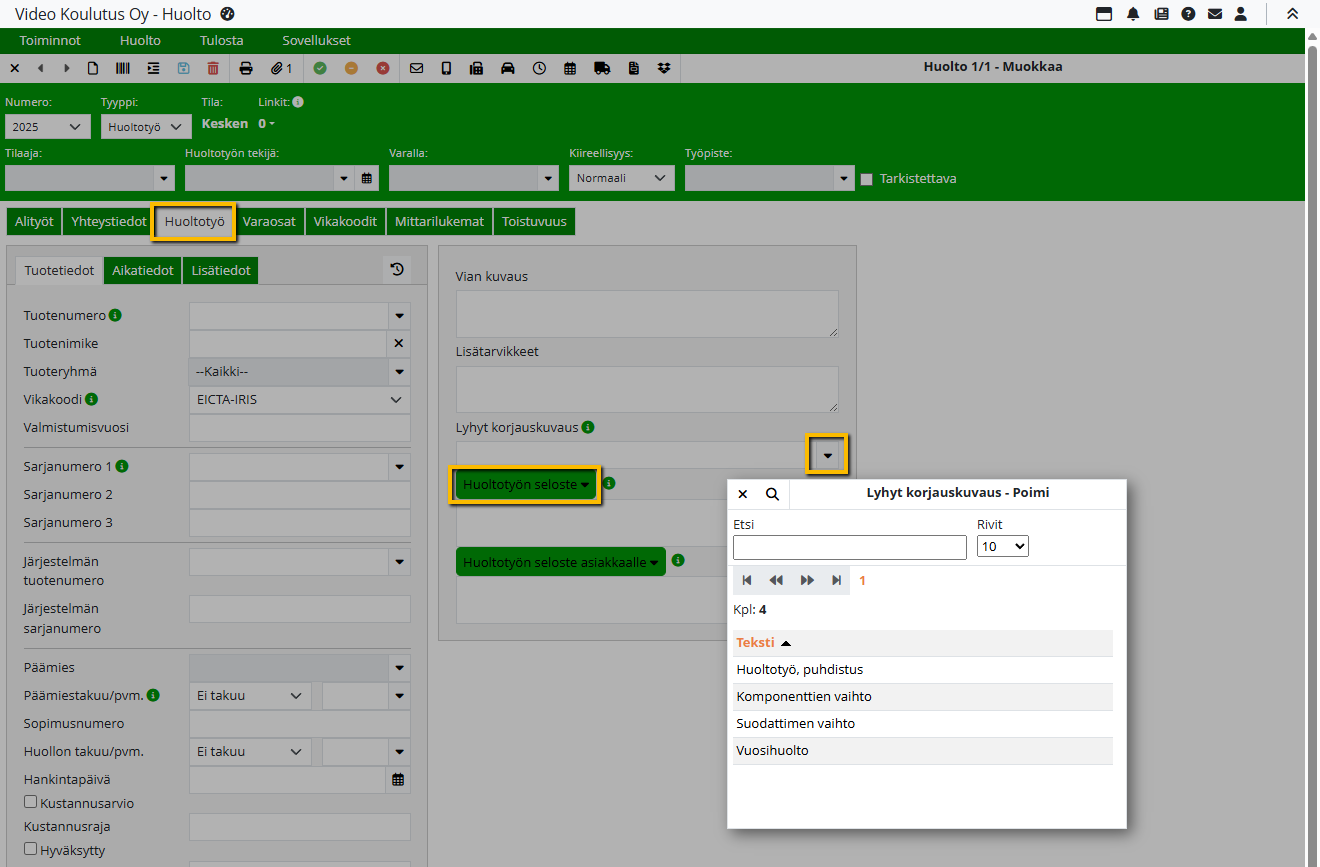Click the Etsi search field in the popup

point(849,547)
